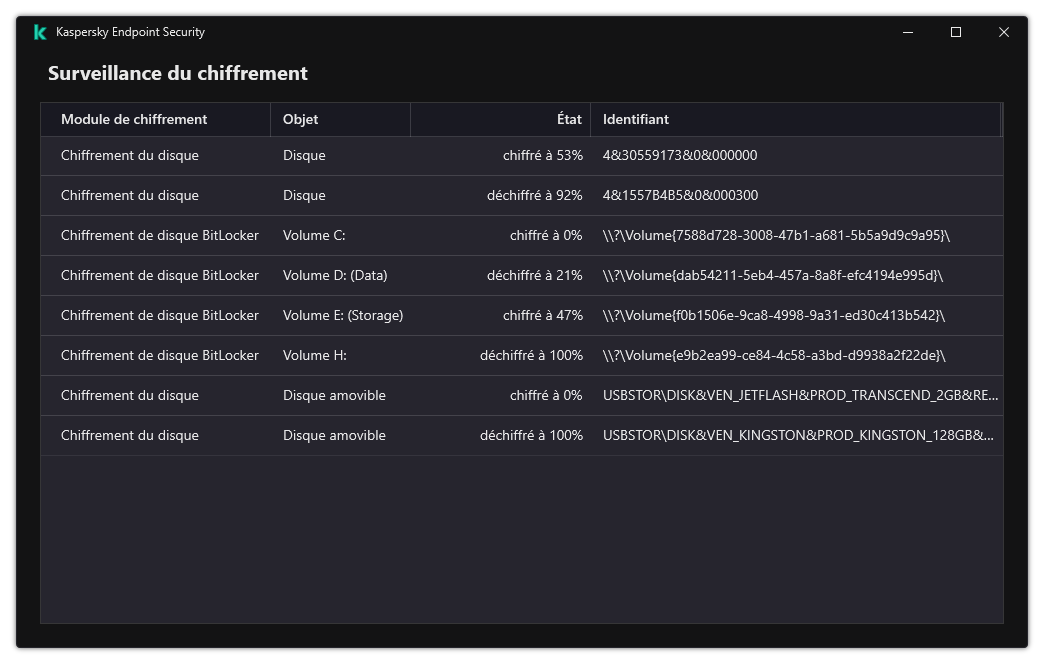
Task: Select the row for Volume C:
Action: click(400, 235)
